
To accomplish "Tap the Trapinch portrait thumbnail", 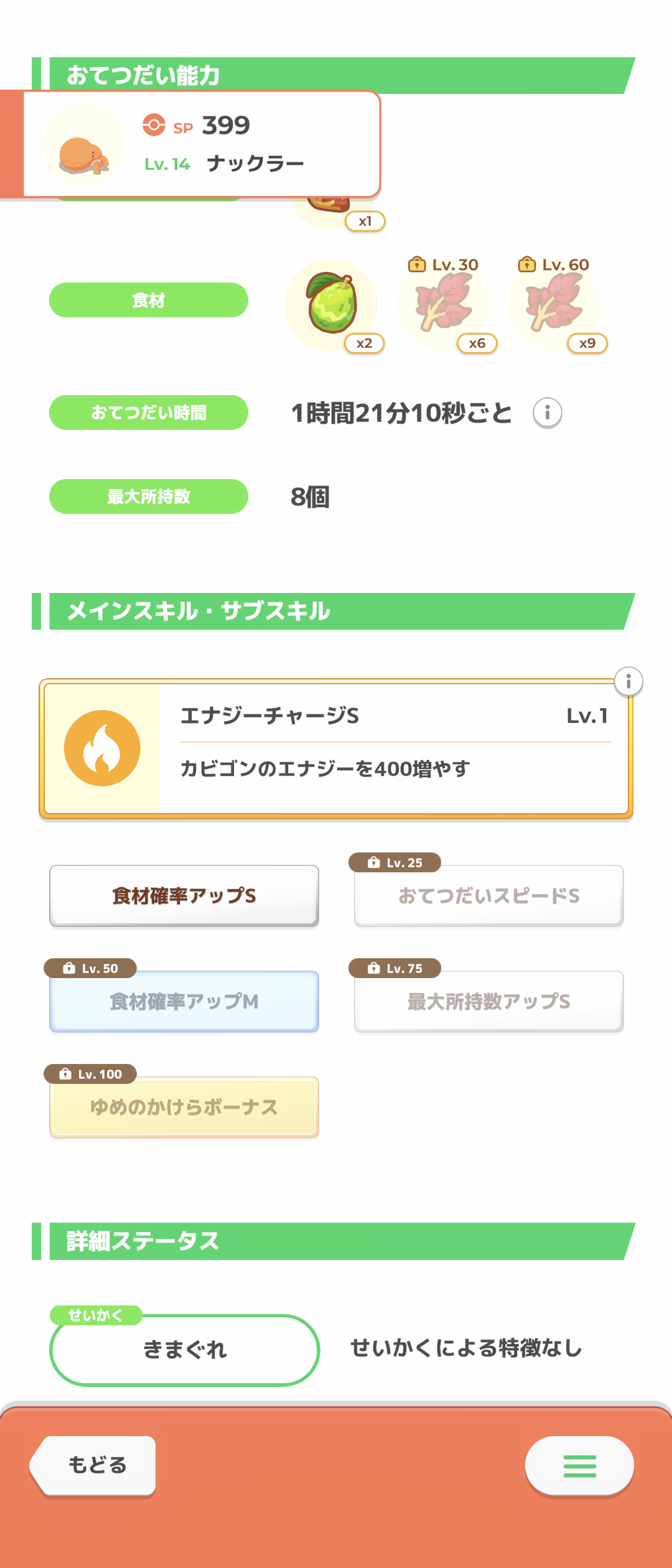I will pyautogui.click(x=83, y=145).
